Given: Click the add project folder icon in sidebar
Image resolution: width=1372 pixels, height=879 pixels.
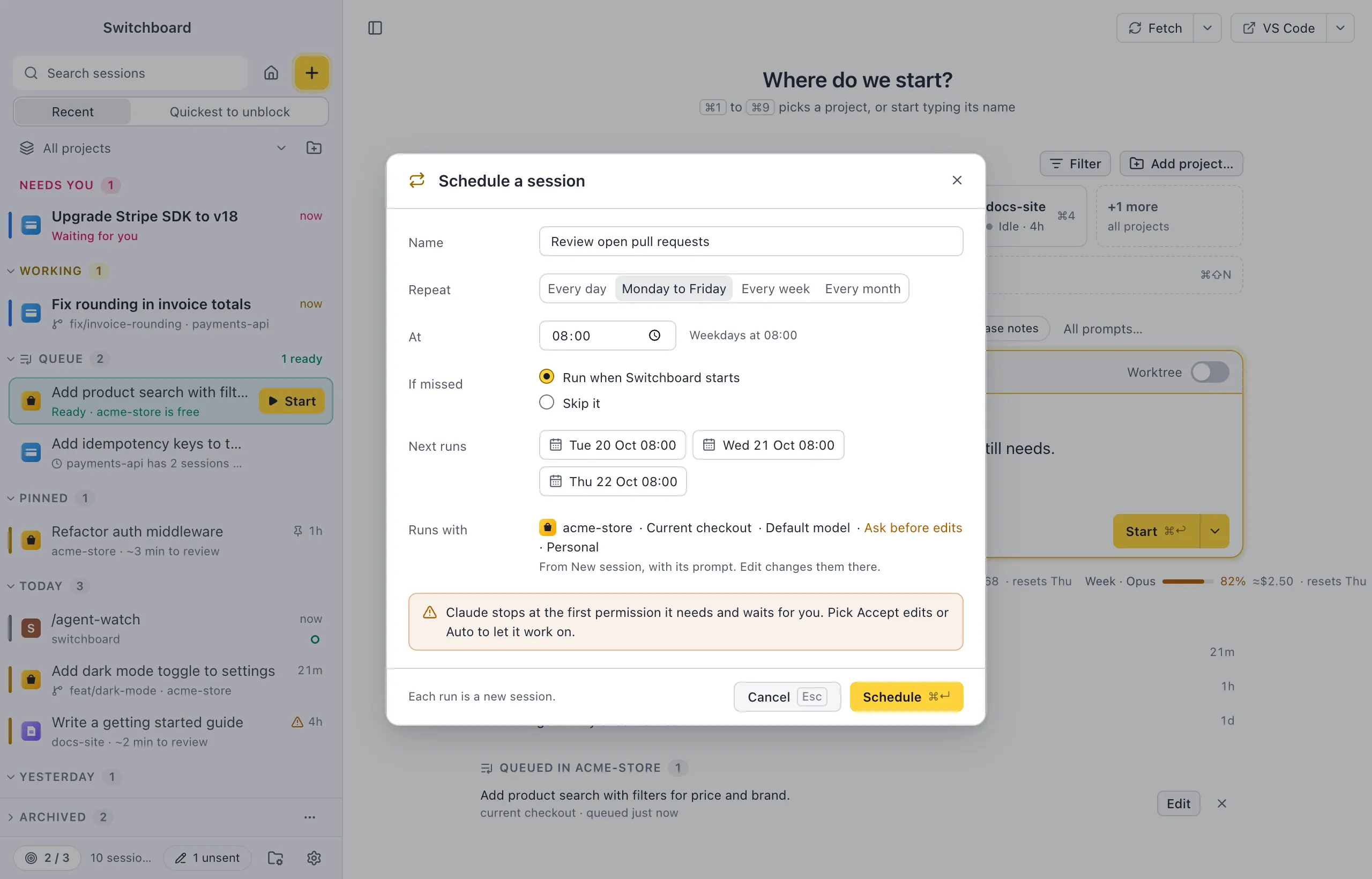Looking at the screenshot, I should tap(314, 148).
